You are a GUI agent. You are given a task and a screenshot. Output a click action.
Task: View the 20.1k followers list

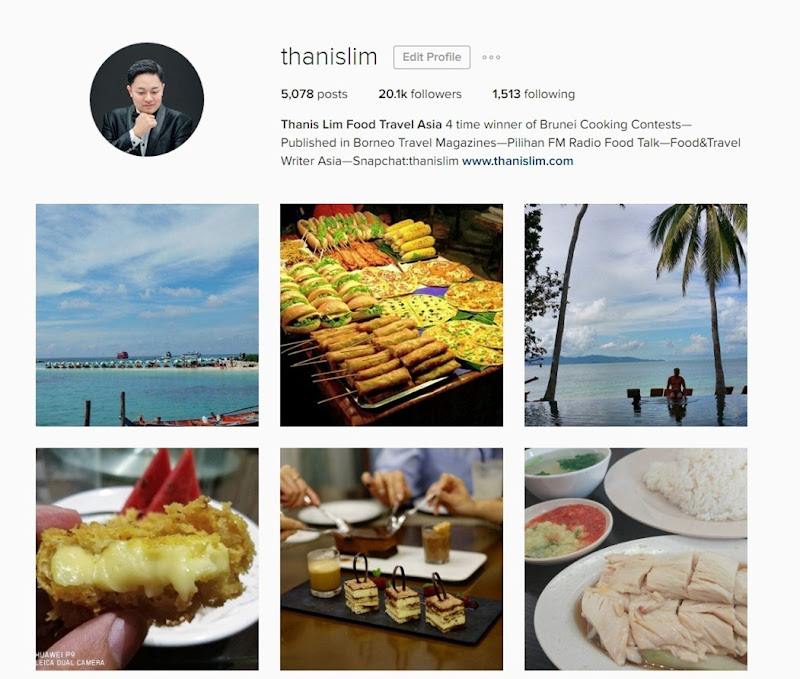pos(419,94)
